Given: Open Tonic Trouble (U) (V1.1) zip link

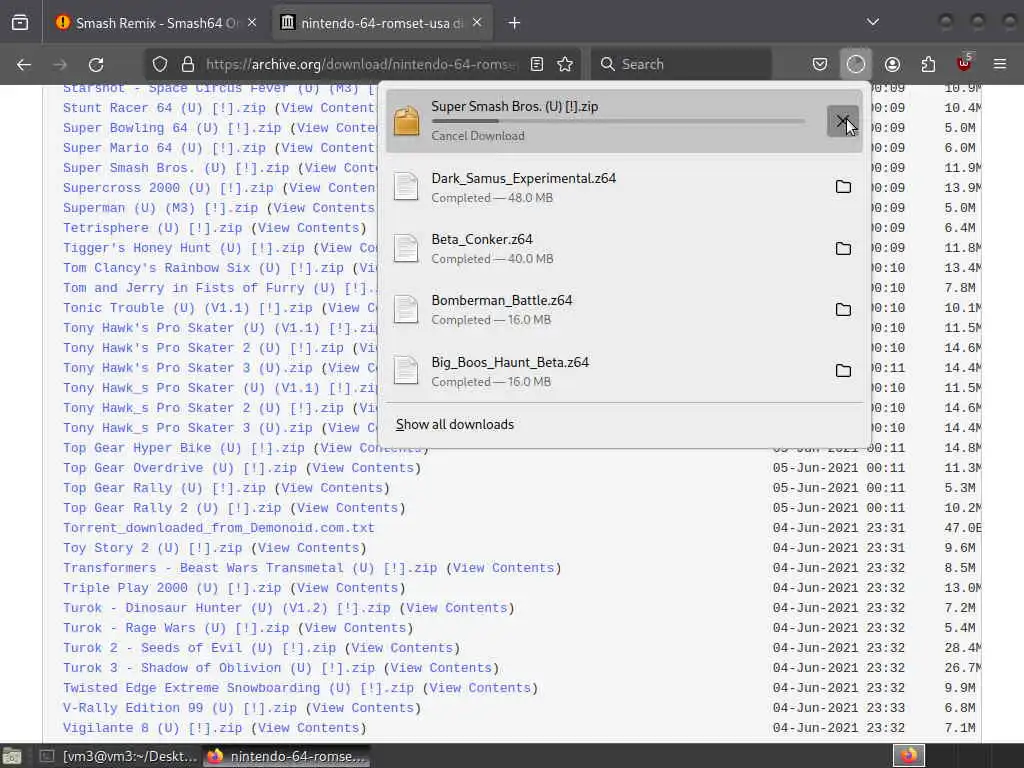Looking at the screenshot, I should coord(187,308).
